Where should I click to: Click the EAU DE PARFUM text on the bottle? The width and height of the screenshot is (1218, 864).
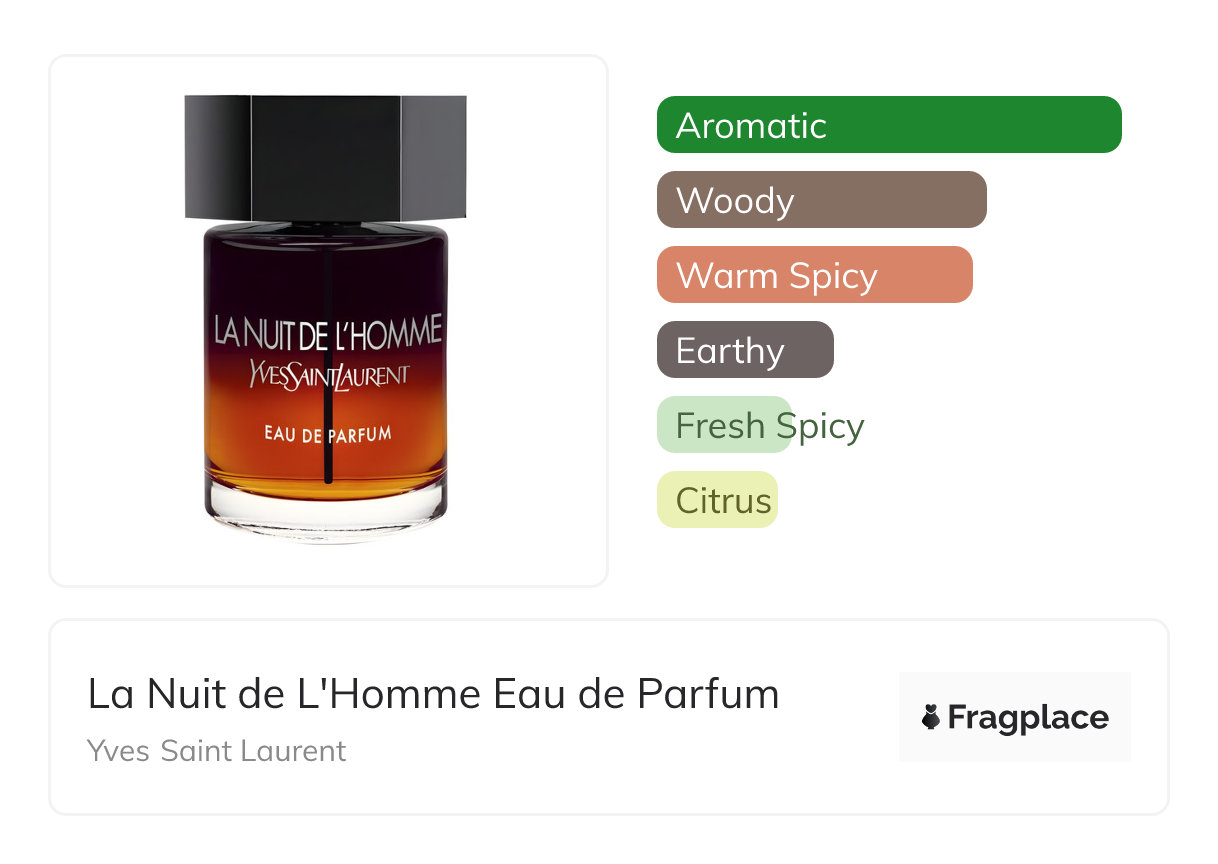pos(327,434)
